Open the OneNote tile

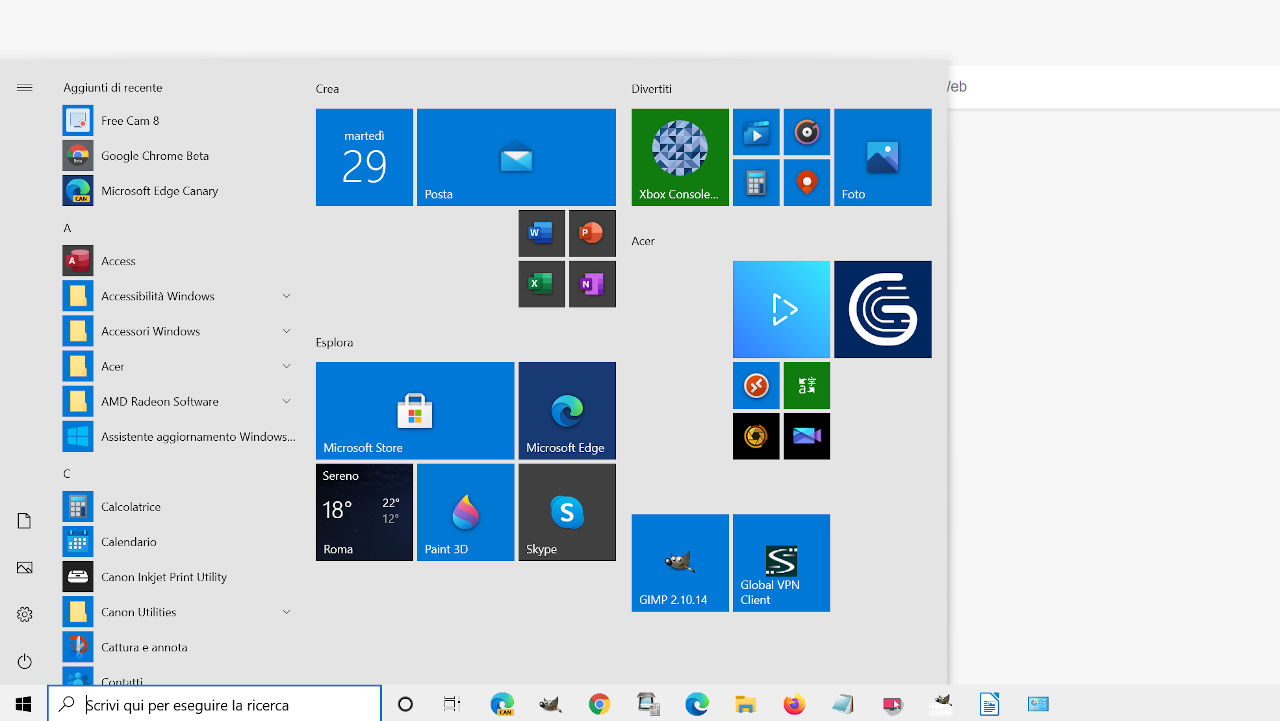coord(592,284)
